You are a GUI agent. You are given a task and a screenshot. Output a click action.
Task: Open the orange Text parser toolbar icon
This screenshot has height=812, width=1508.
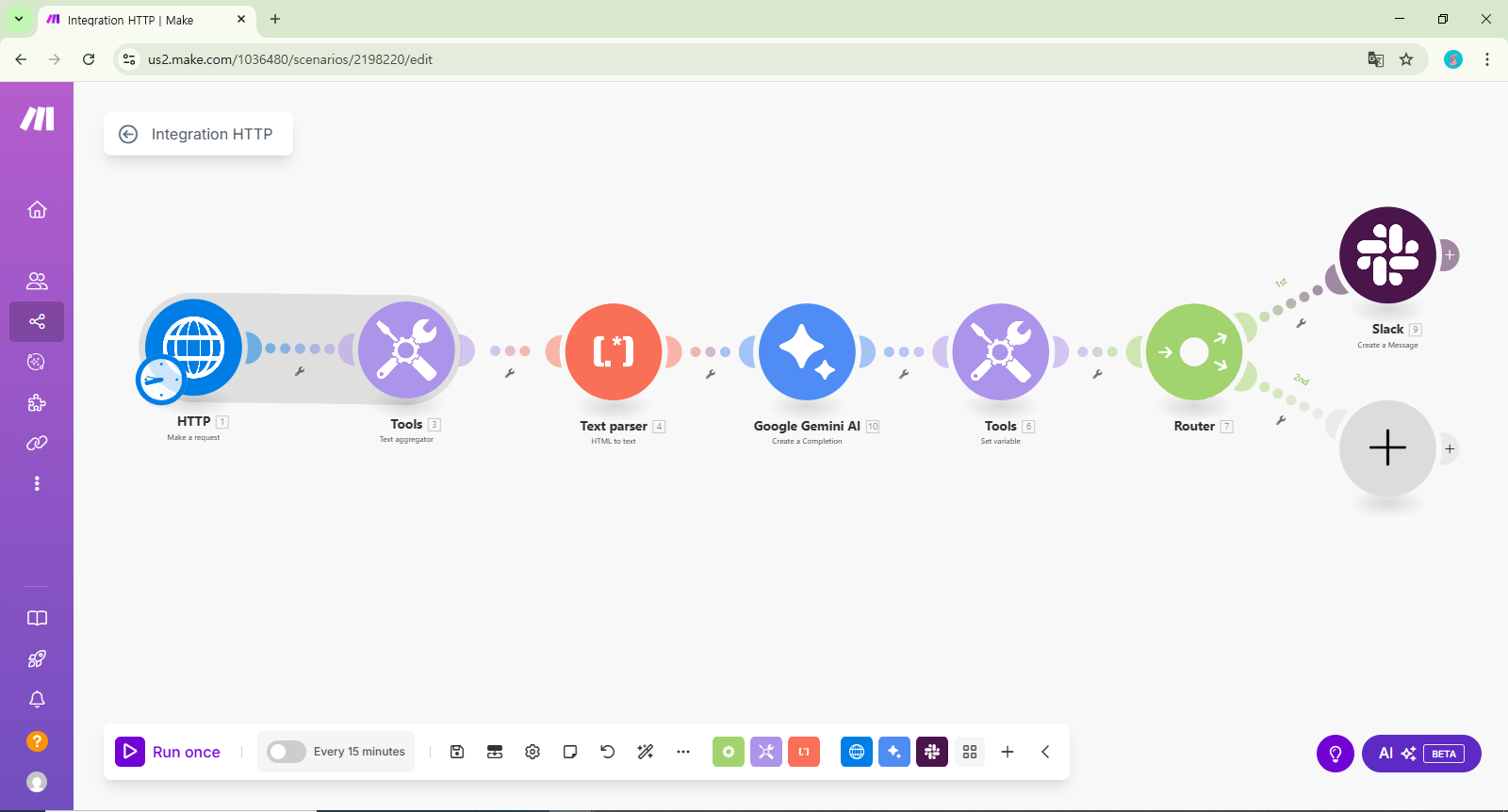tap(804, 752)
